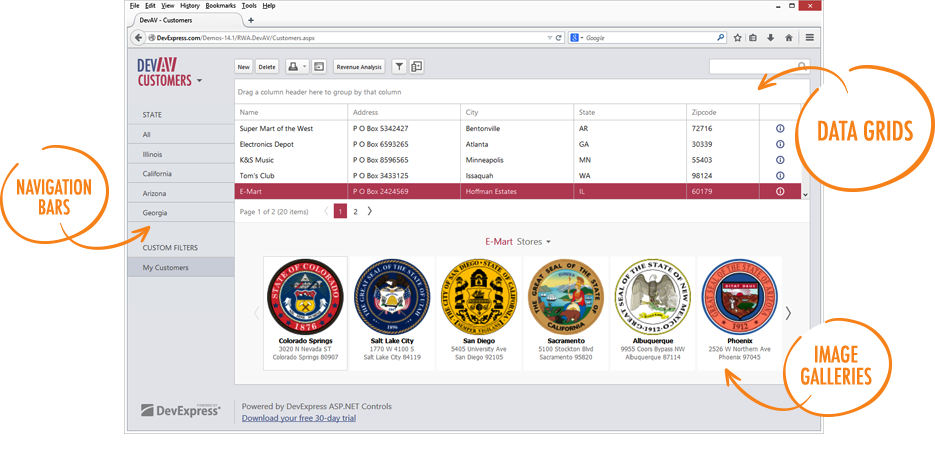Select the DevAV - Customers browser tab
This screenshot has height=474, width=935.
point(184,20)
